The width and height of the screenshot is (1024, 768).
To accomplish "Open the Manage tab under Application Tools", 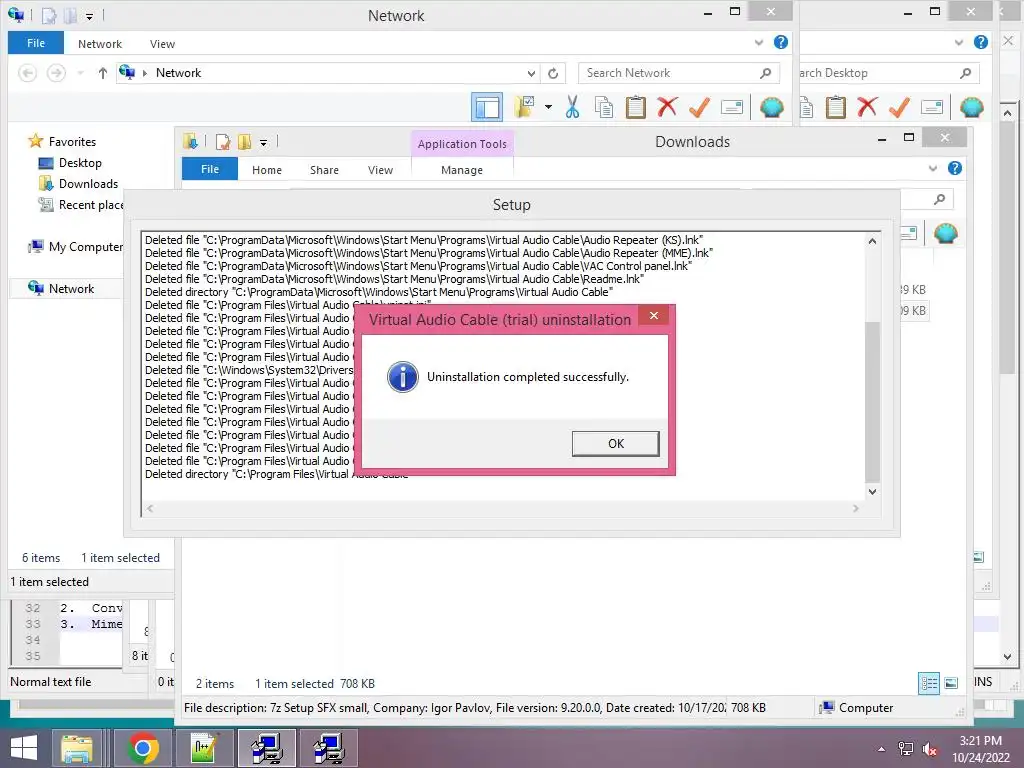I will click(x=462, y=170).
